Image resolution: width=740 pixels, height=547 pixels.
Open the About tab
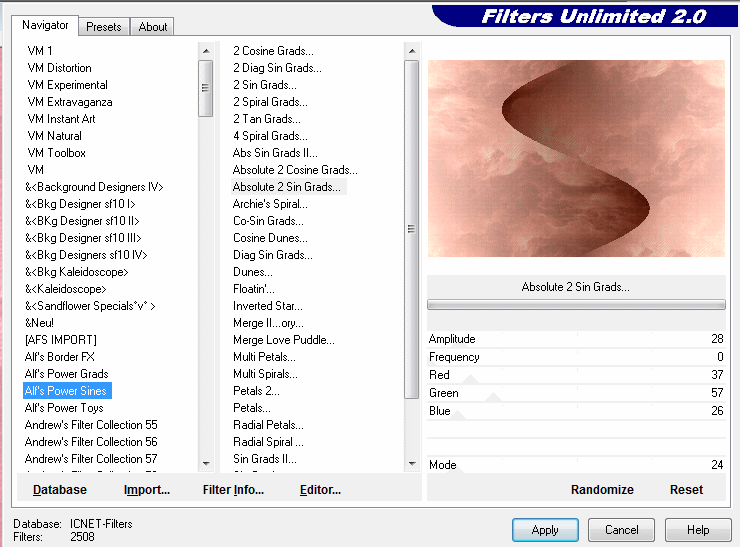(153, 27)
